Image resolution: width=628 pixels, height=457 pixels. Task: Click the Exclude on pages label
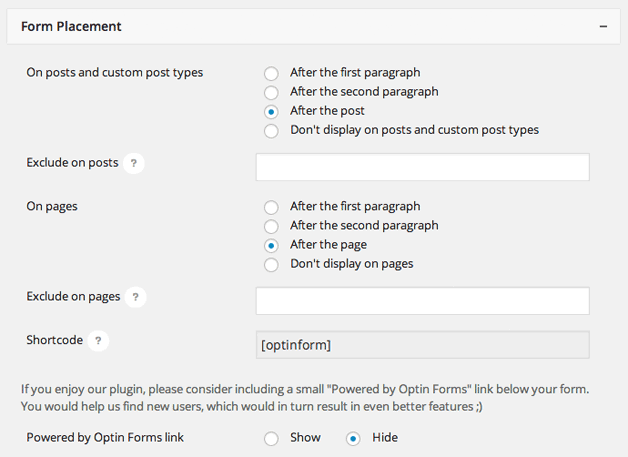(x=73, y=296)
